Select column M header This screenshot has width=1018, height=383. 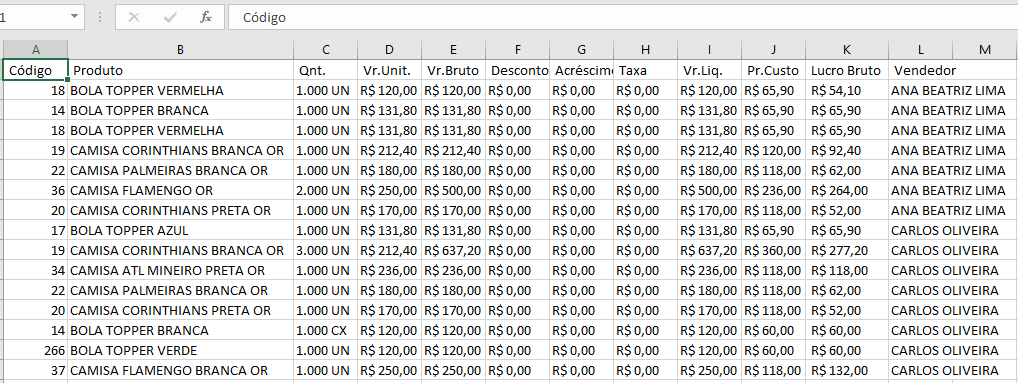point(986,49)
